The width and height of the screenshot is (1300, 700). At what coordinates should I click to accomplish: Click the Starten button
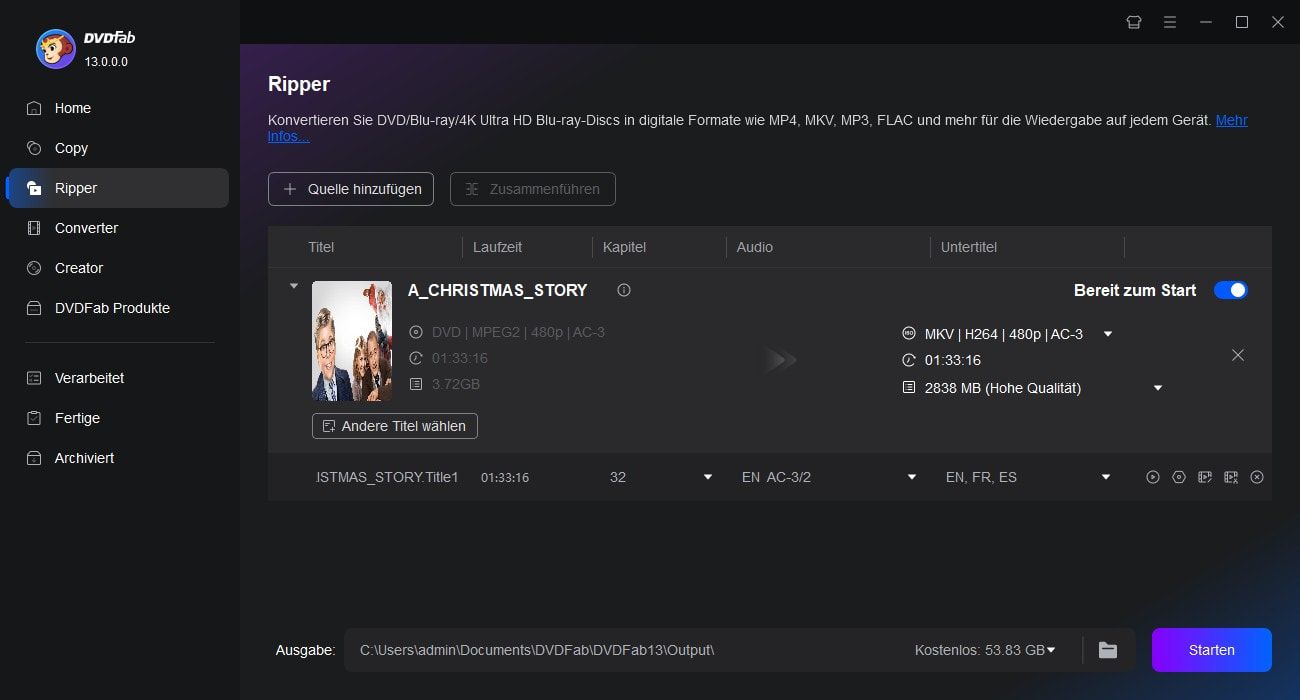(1212, 650)
